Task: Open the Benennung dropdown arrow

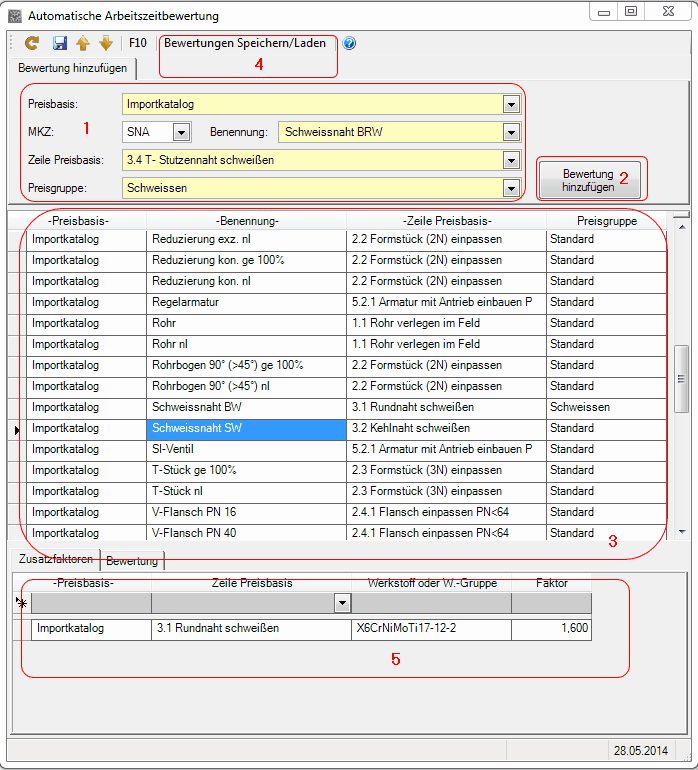Action: [511, 131]
